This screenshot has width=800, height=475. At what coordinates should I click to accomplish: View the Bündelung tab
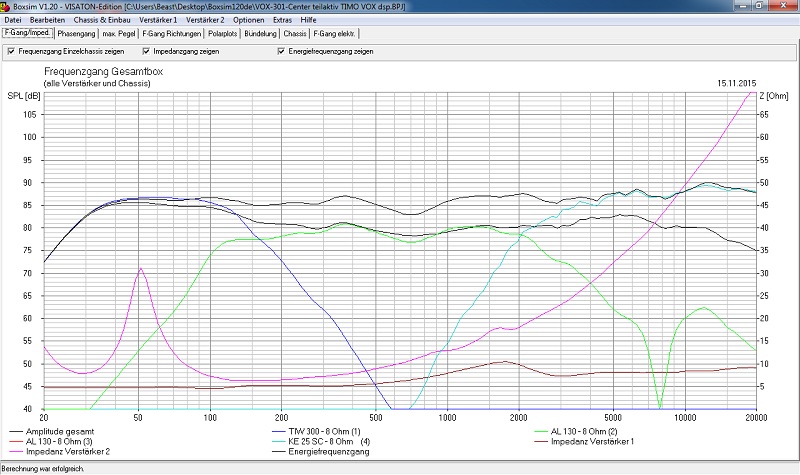(261, 33)
